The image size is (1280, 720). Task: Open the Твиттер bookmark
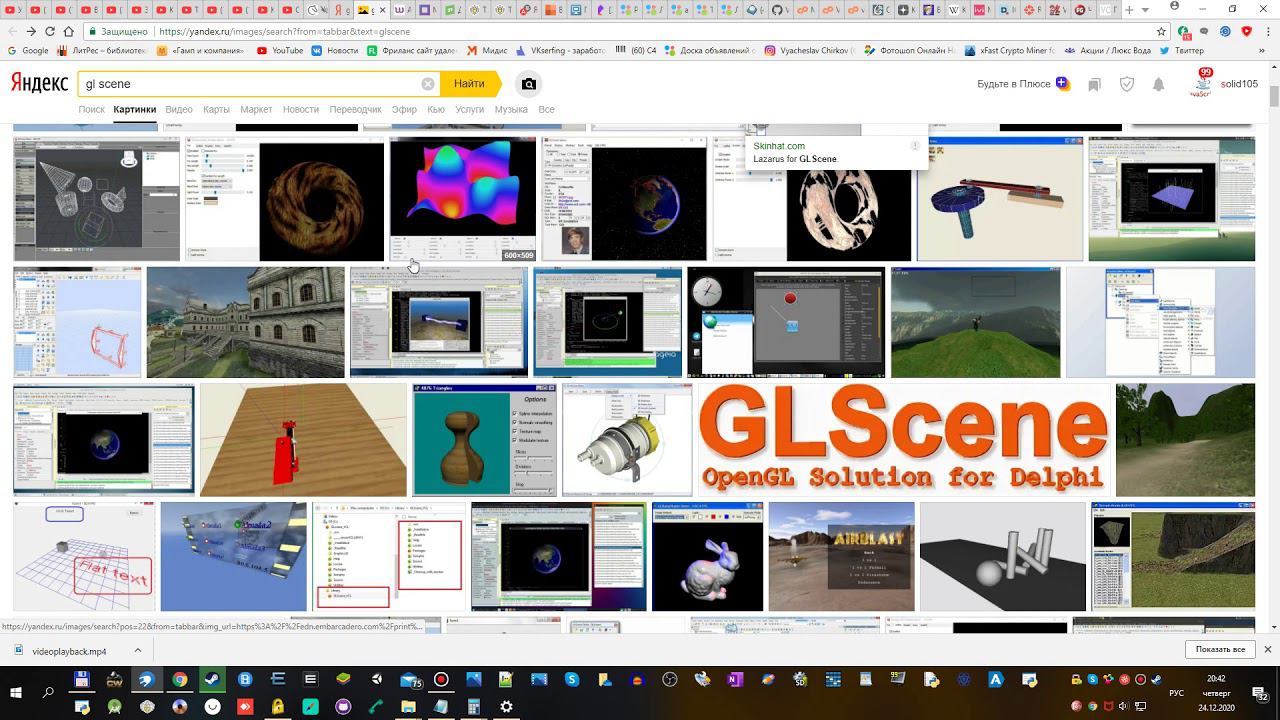[1182, 50]
